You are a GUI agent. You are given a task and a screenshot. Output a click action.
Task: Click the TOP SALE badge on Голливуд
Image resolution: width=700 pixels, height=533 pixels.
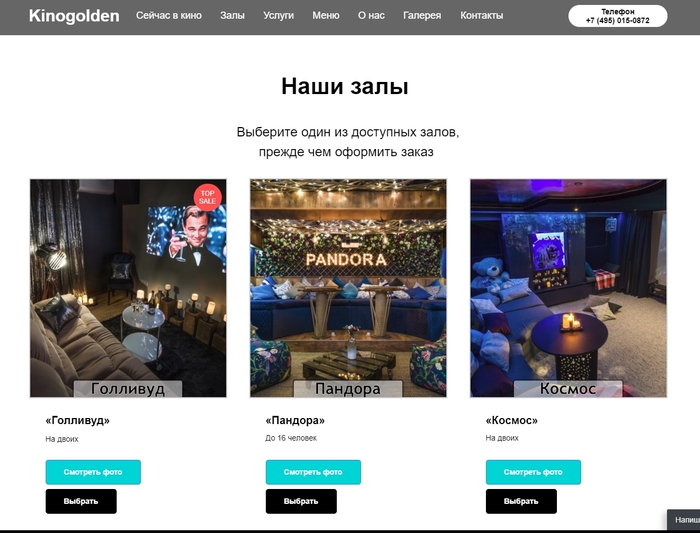208,197
